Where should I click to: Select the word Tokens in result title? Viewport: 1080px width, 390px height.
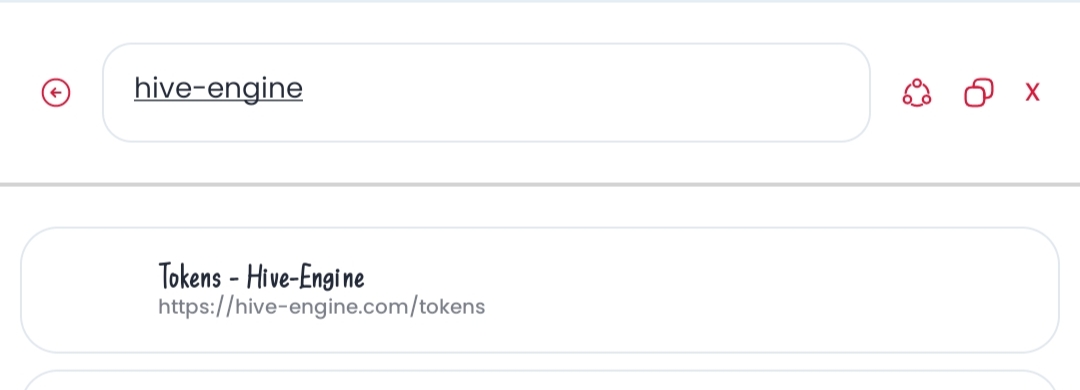190,277
